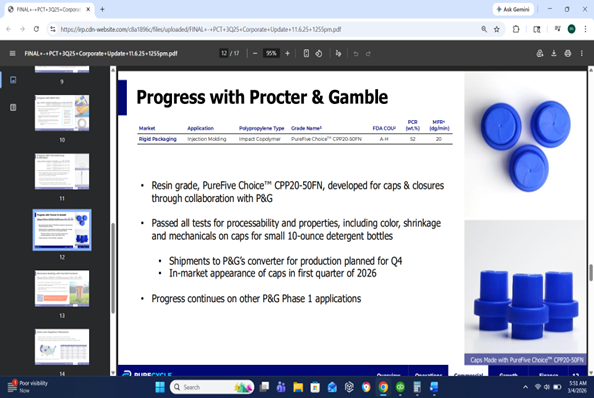Bookmark this page with the star

(x=496, y=29)
